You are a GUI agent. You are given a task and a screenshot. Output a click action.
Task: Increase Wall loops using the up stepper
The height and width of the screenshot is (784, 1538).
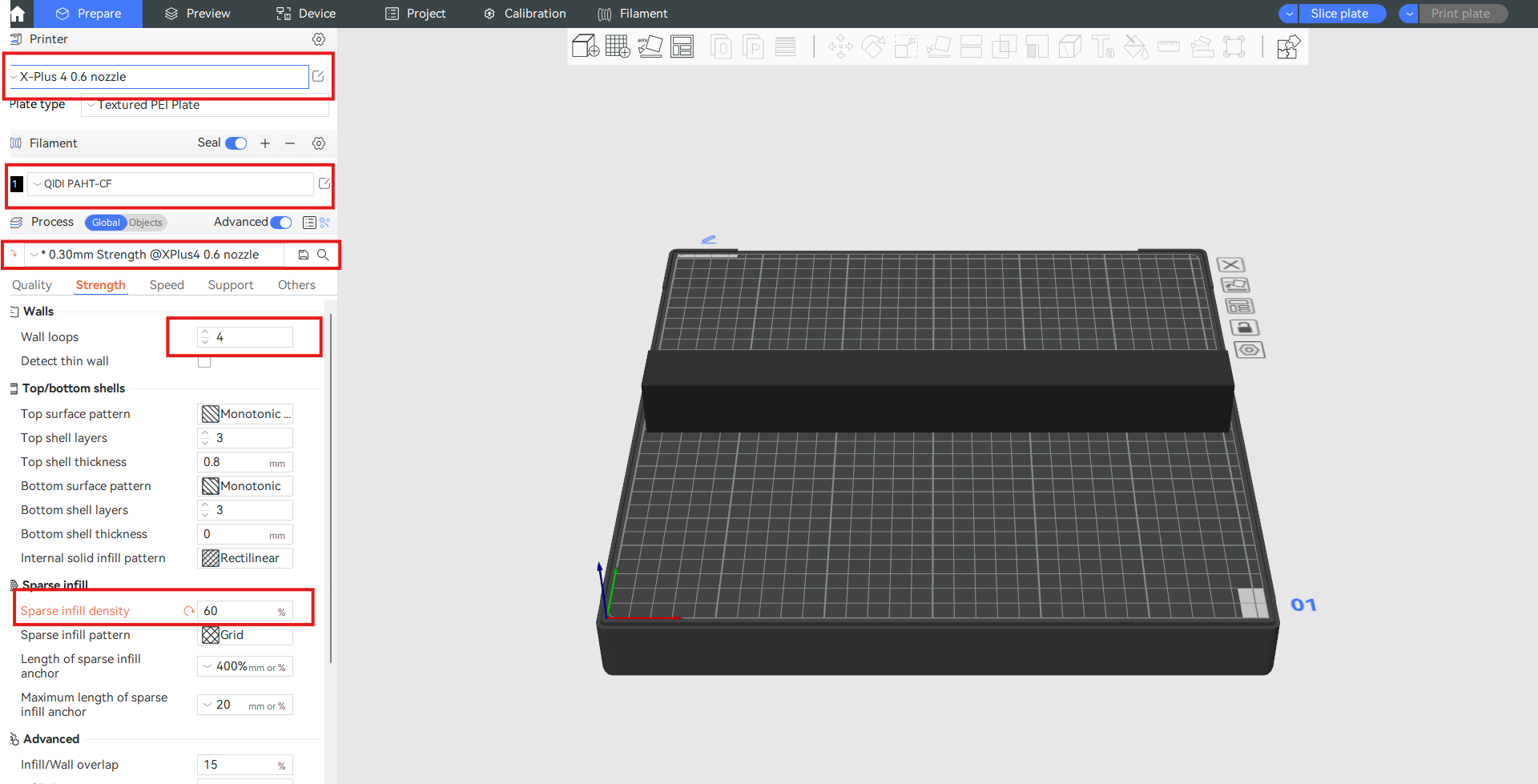pyautogui.click(x=206, y=331)
